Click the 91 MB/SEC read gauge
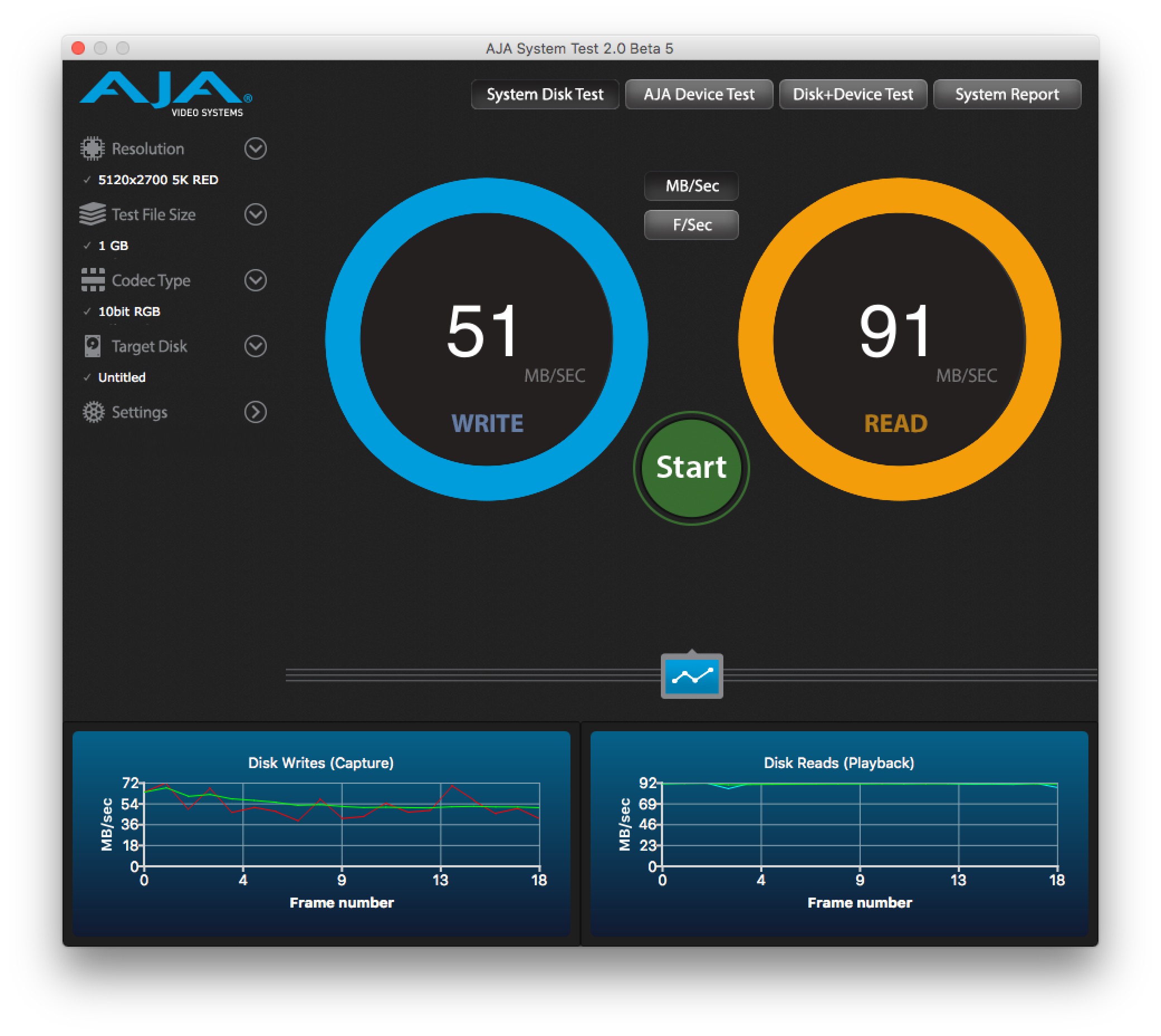 [x=899, y=339]
